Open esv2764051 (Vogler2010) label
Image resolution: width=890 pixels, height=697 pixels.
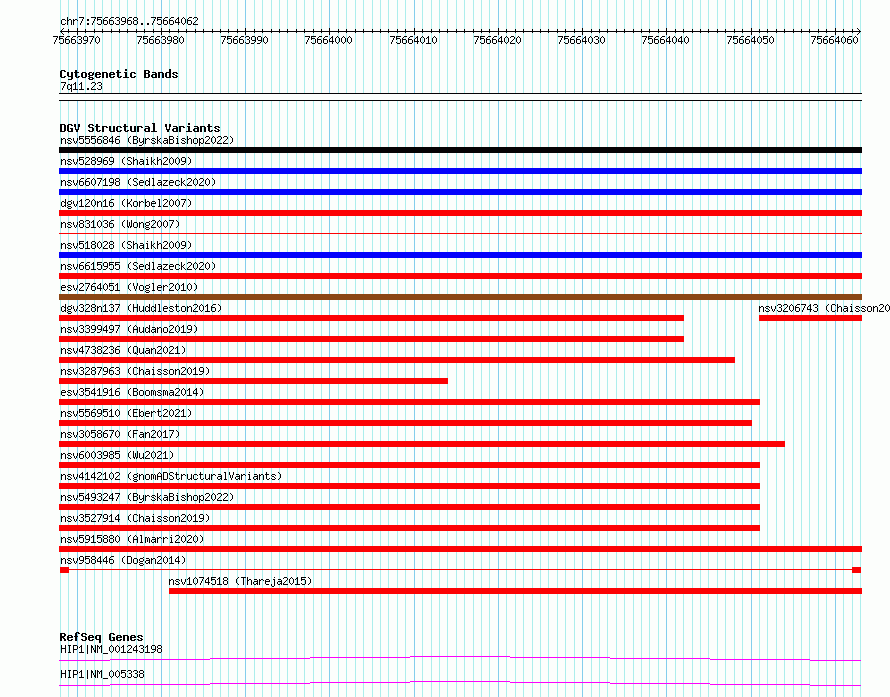pyautogui.click(x=129, y=287)
